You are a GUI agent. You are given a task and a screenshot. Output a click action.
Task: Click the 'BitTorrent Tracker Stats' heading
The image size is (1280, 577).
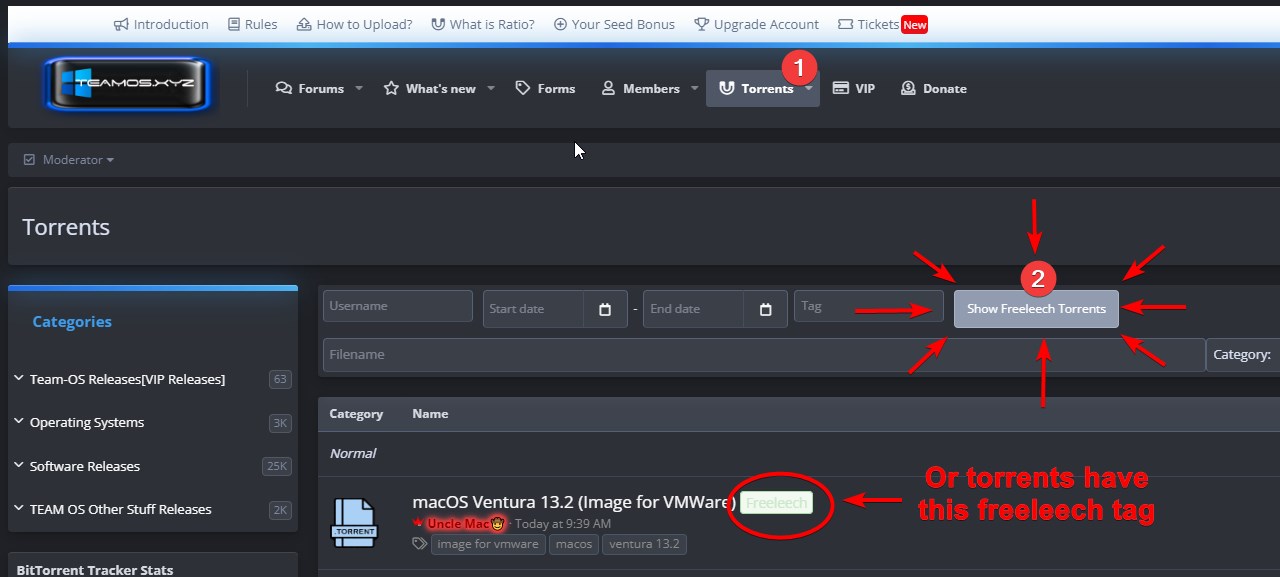tap(95, 570)
